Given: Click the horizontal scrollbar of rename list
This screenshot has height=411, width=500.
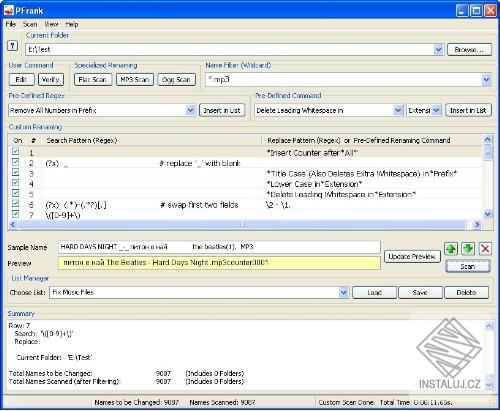Looking at the screenshot, I should [x=242, y=225].
